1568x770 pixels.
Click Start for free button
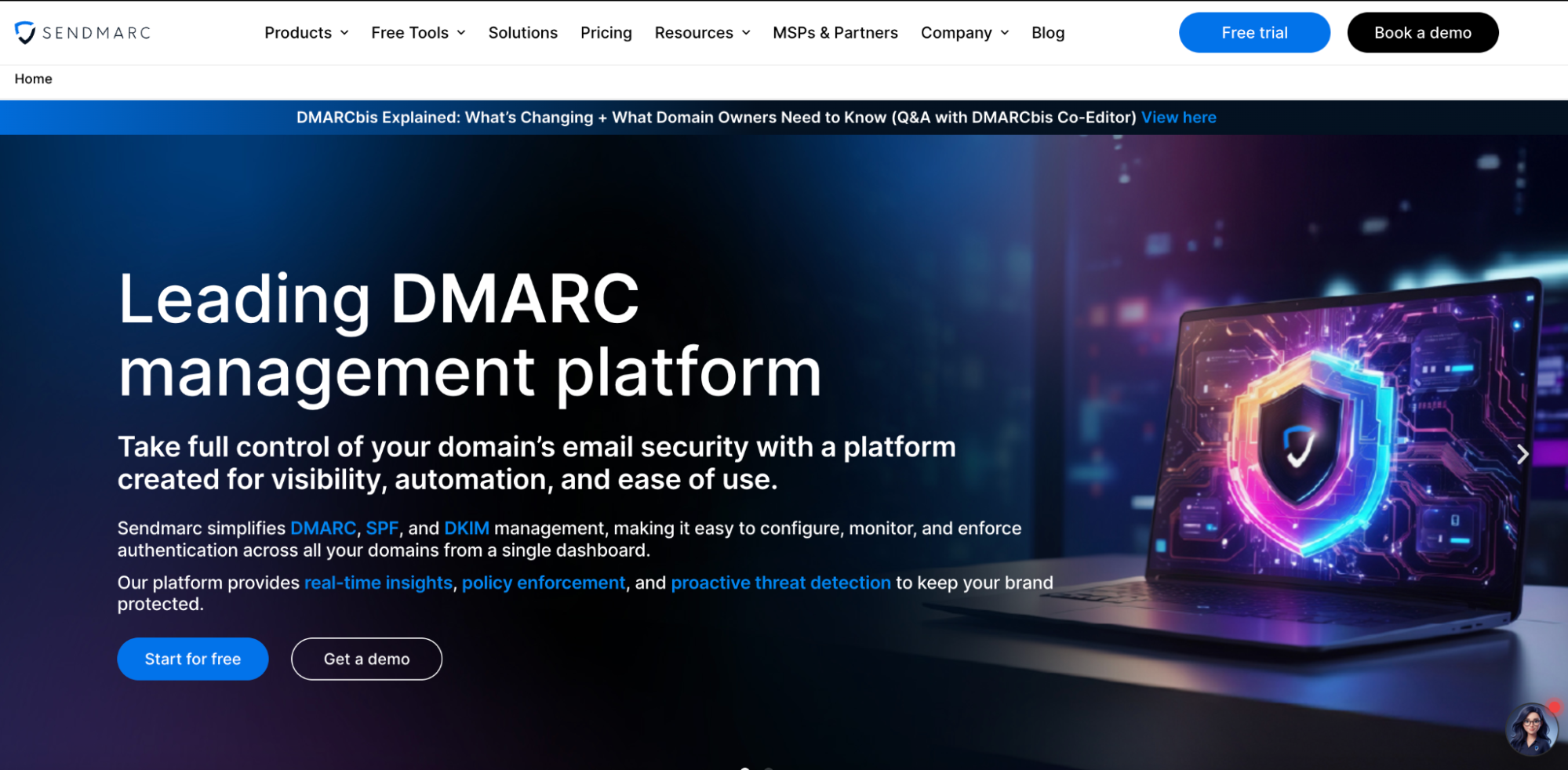pos(192,659)
